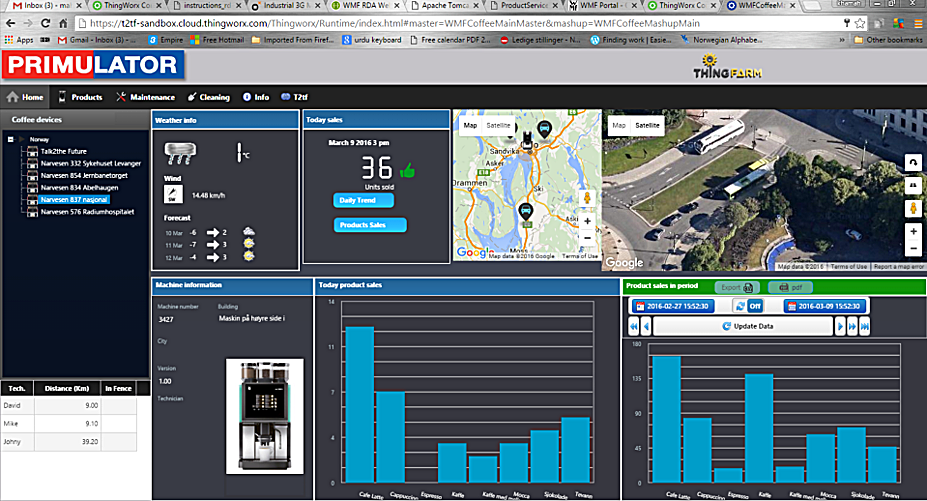927x501 pixels.
Task: Select Narvesen 834 Abelhaugen device
Action: tap(79, 188)
